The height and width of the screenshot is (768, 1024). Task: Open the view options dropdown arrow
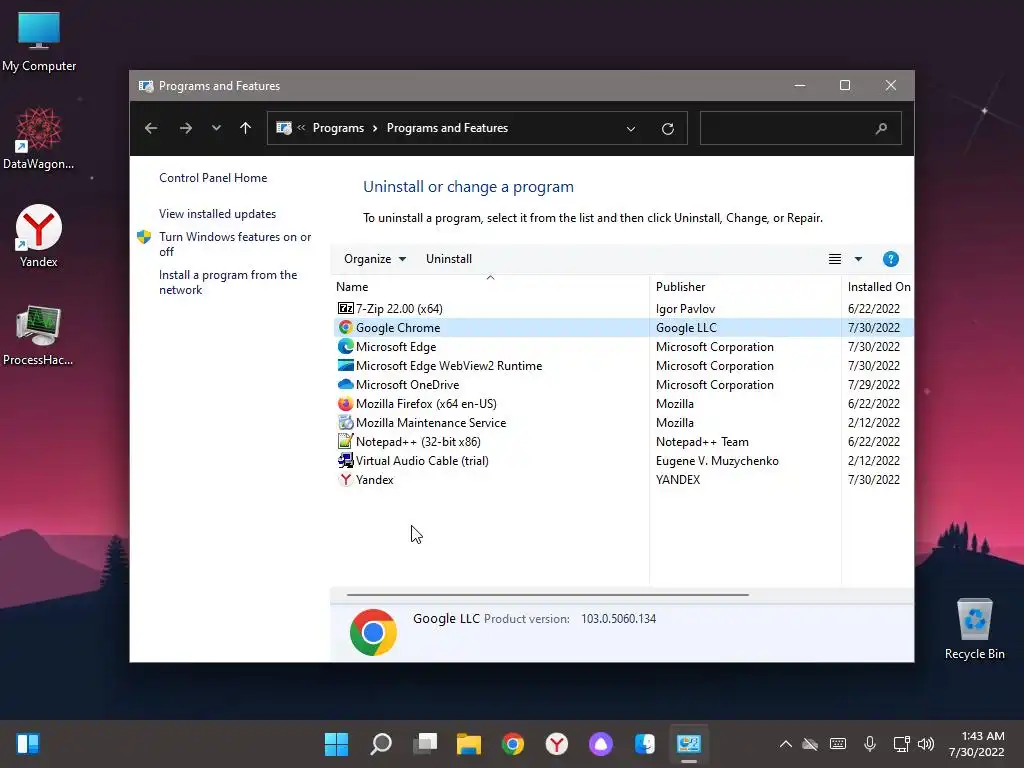point(858,259)
